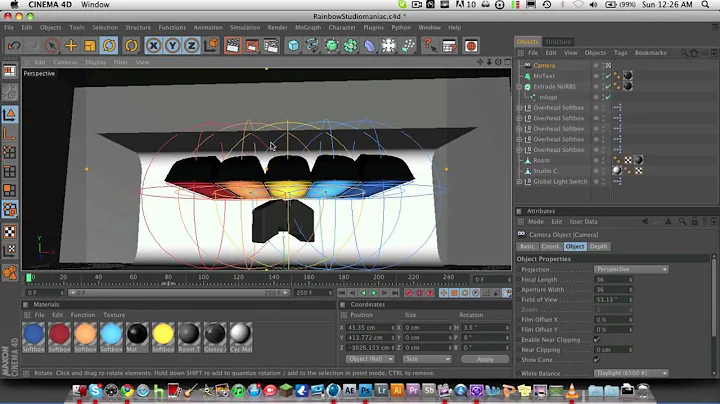Image resolution: width=720 pixels, height=404 pixels.
Task: Open the Projection dropdown
Action: click(631, 269)
